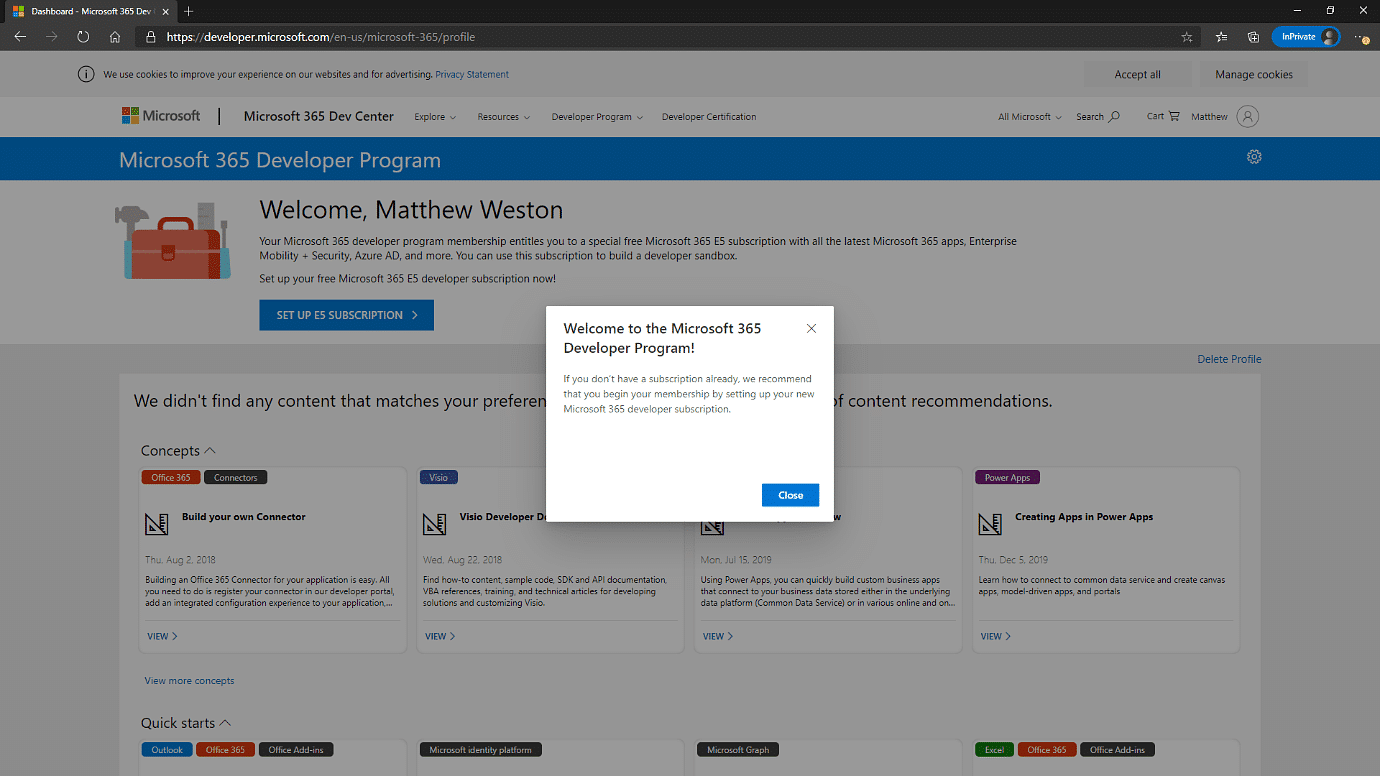Open the Collections icon in toolbar
This screenshot has height=776, width=1380.
(x=1253, y=37)
